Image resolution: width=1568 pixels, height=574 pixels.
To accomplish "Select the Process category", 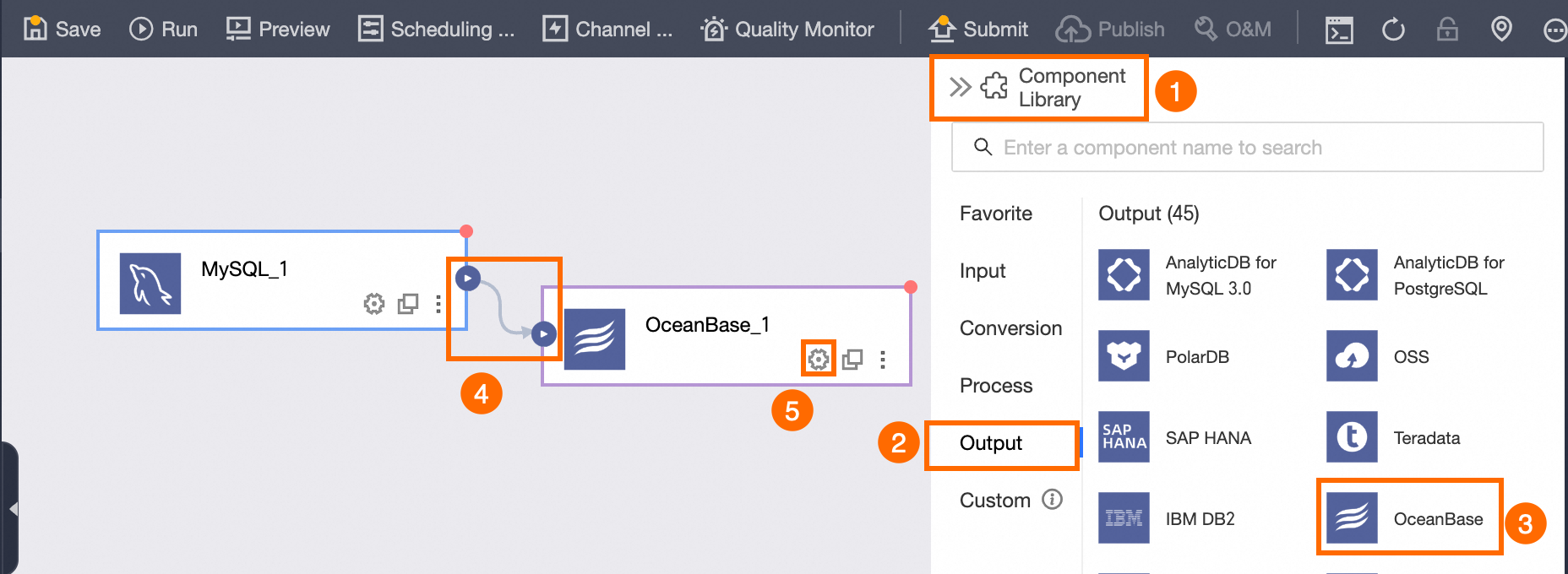I will point(996,386).
